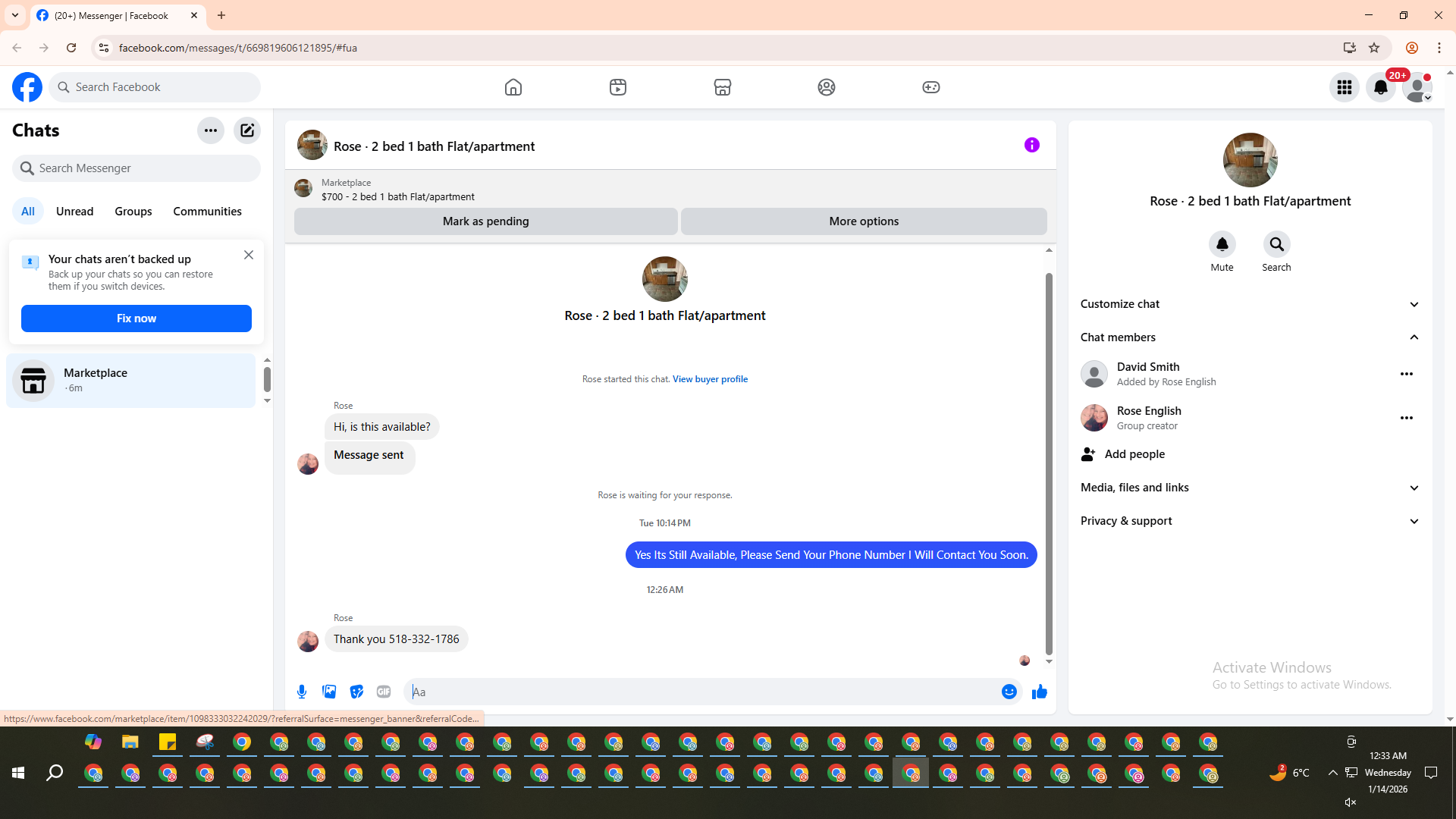1456x819 pixels.
Task: Click the conversation scrollbar thumb
Action: tap(1049, 463)
